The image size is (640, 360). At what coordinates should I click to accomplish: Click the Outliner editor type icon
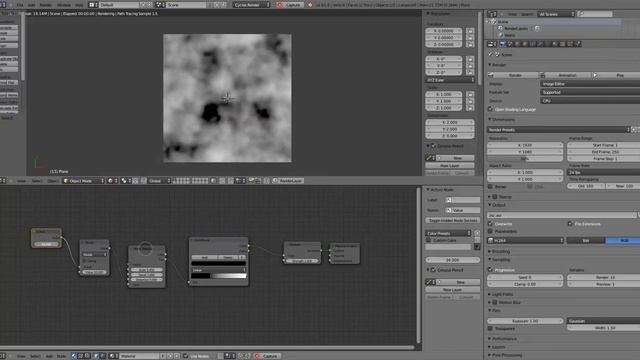point(492,14)
